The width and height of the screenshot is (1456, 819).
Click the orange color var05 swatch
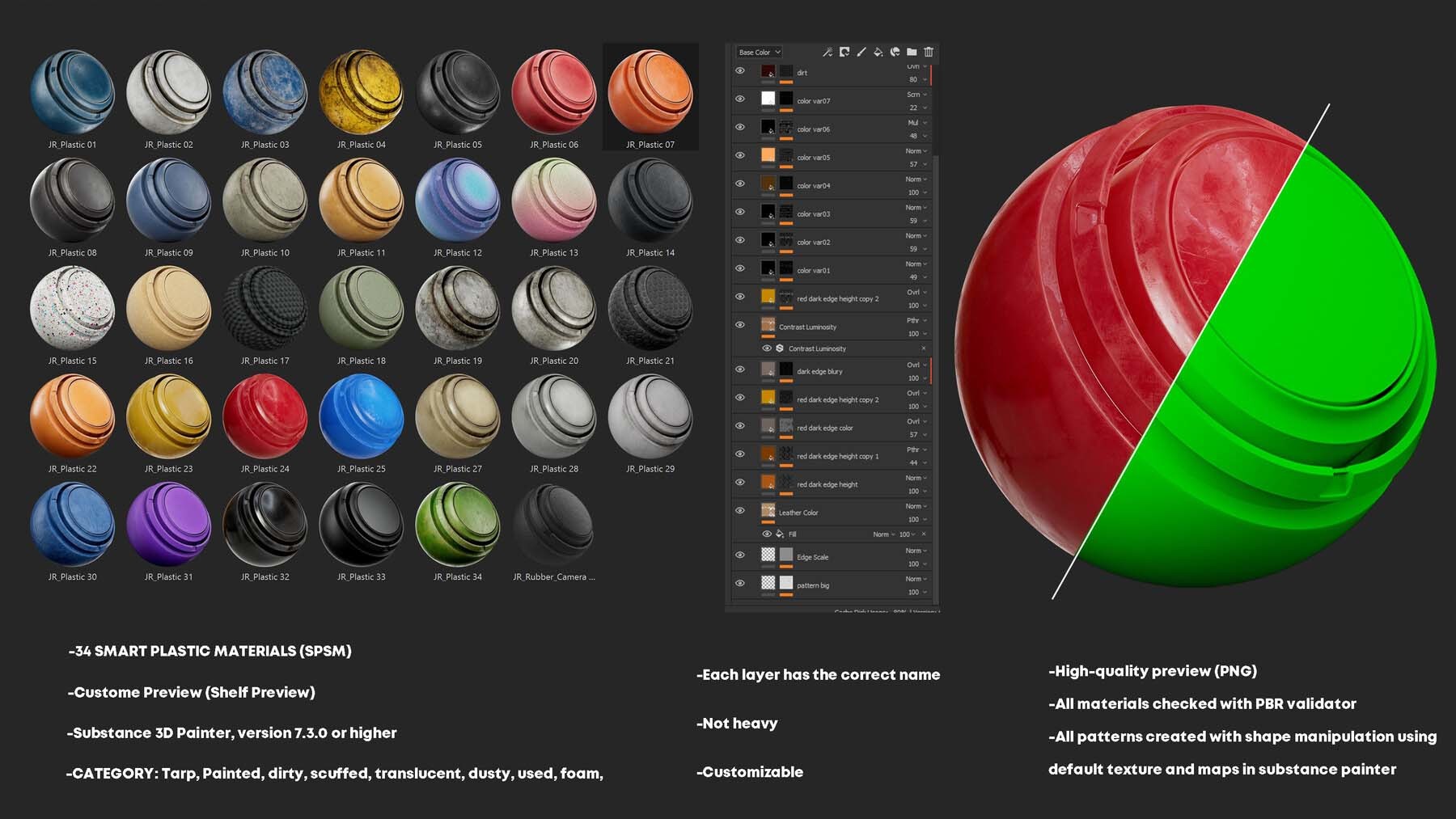[768, 155]
